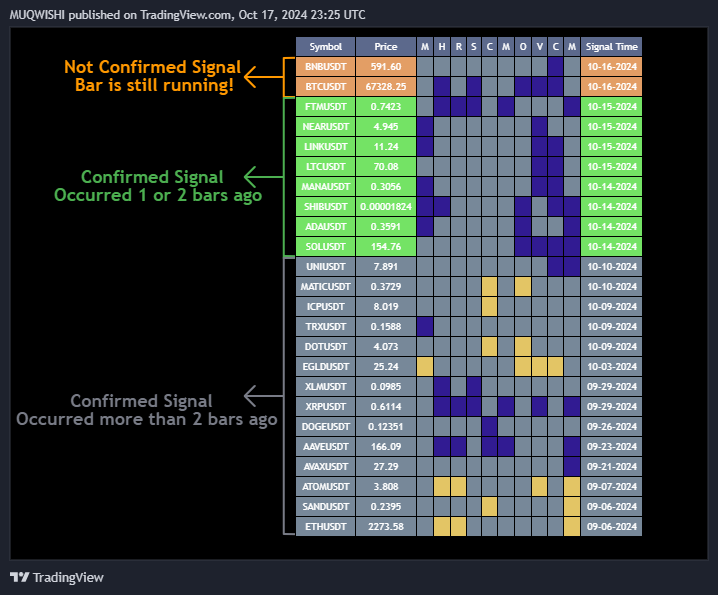This screenshot has width=718, height=595.
Task: Select the BTCUSDT symbol cell
Action: [326, 87]
